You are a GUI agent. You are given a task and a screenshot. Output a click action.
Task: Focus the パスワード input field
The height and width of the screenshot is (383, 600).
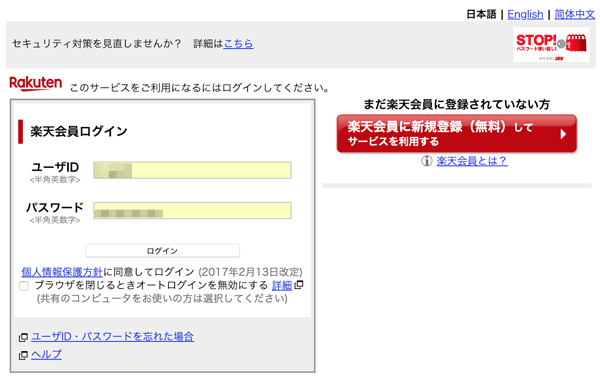[x=192, y=210]
